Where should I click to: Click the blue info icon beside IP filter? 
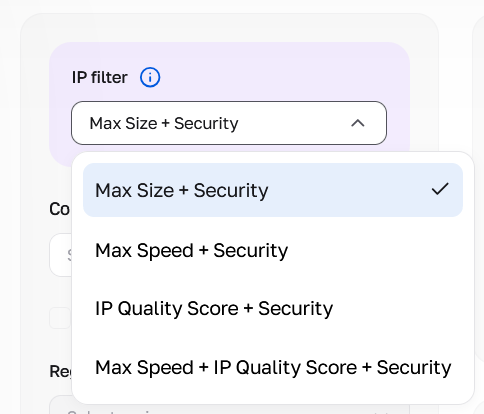coord(150,77)
